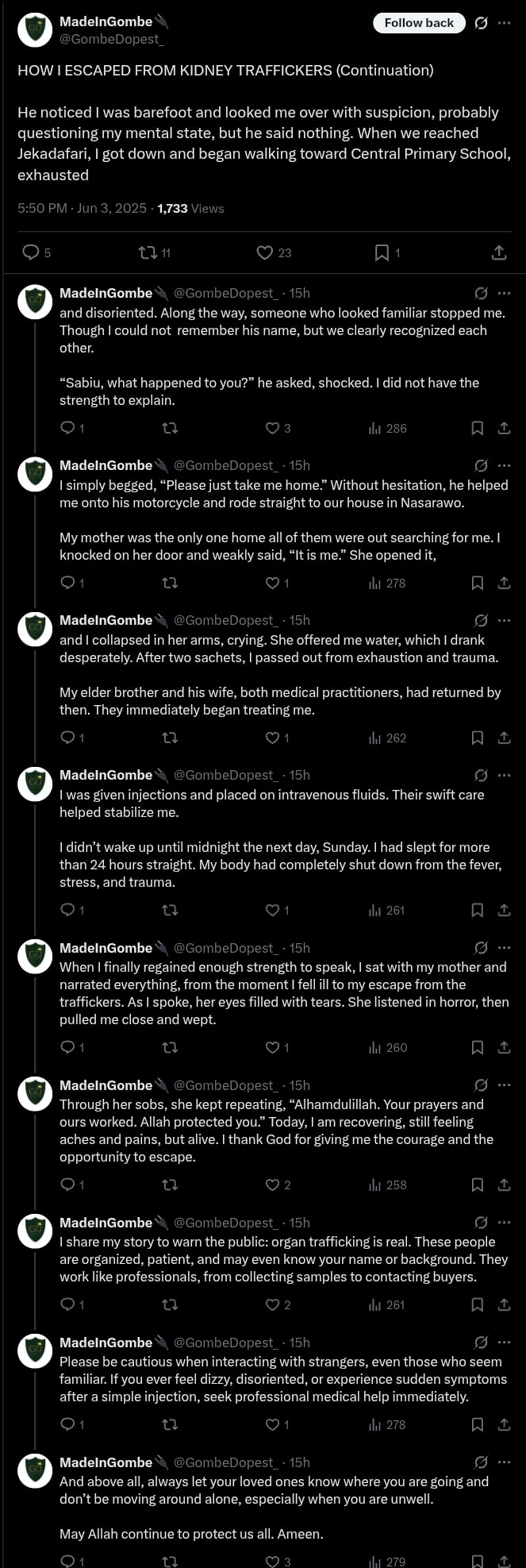The height and width of the screenshot is (1568, 526).
Task: Open more options menu on main post
Action: point(504,23)
